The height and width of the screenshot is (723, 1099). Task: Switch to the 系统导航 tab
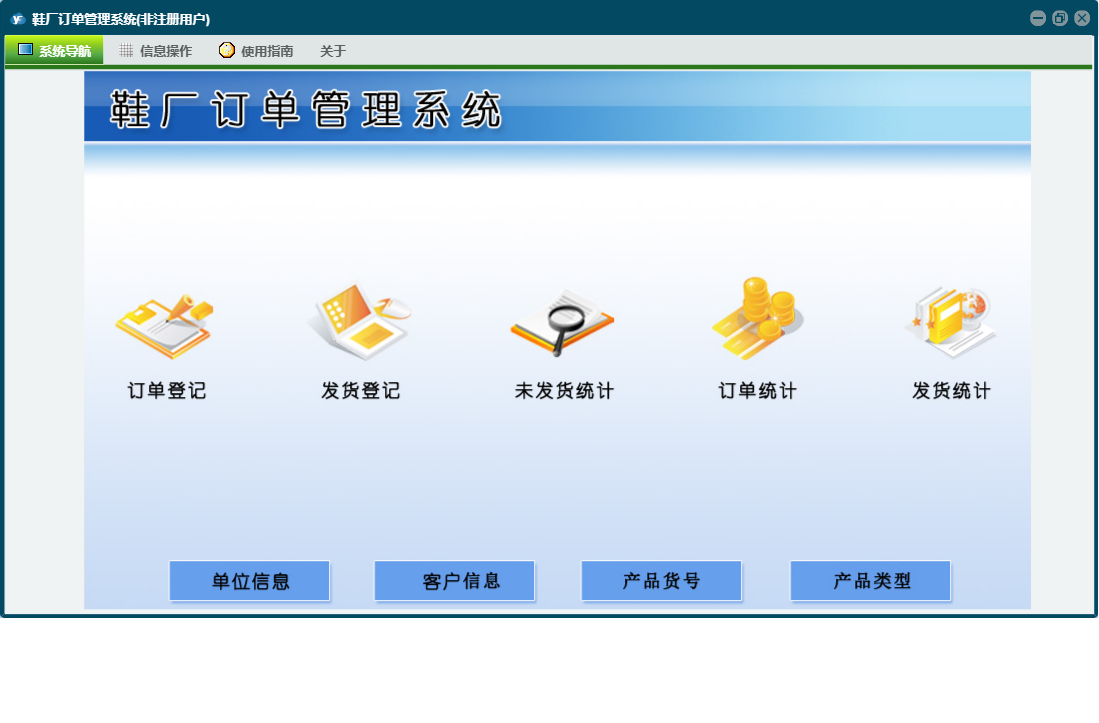point(54,50)
